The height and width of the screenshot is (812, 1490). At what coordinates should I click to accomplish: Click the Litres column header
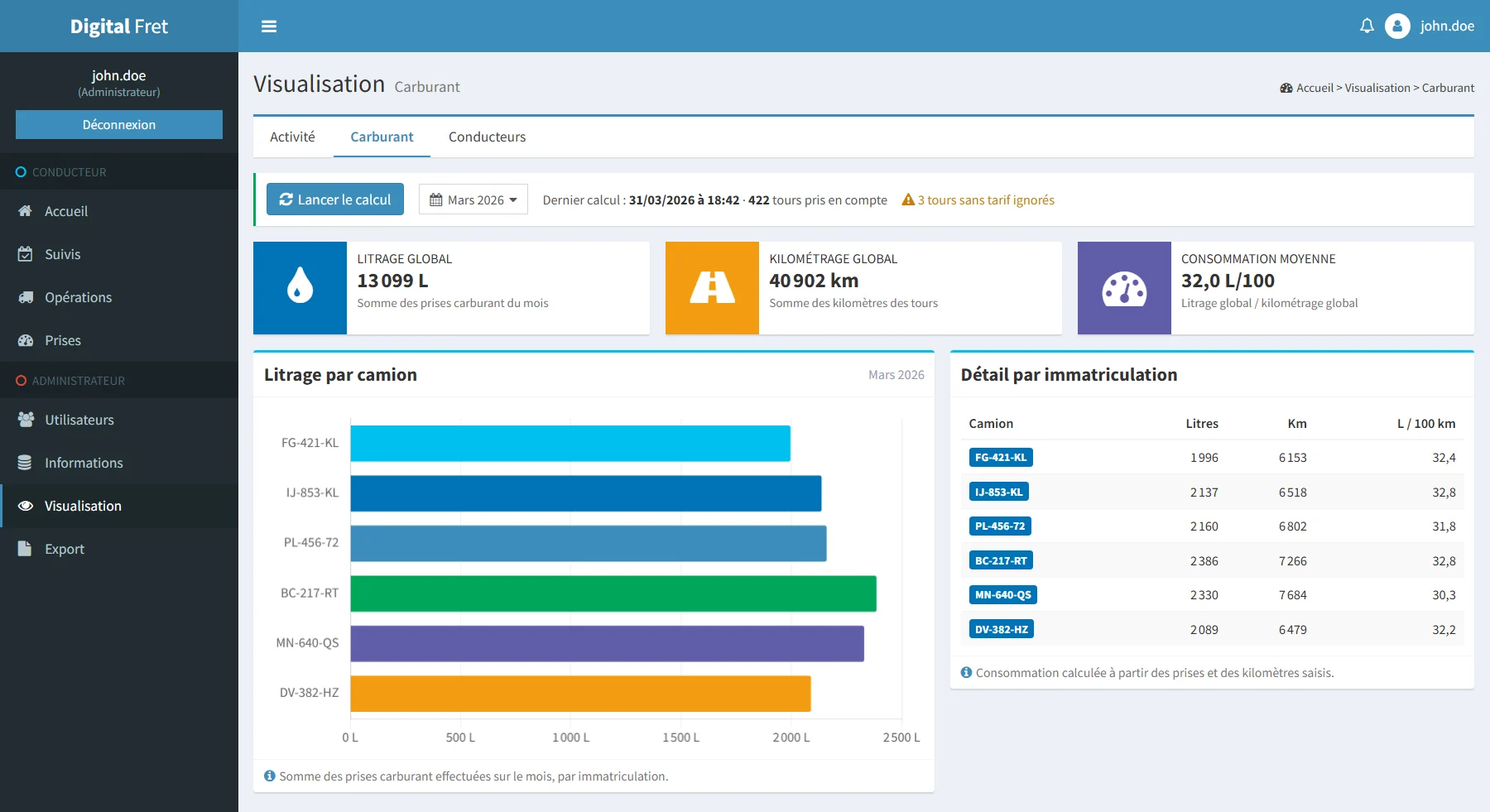(1202, 423)
